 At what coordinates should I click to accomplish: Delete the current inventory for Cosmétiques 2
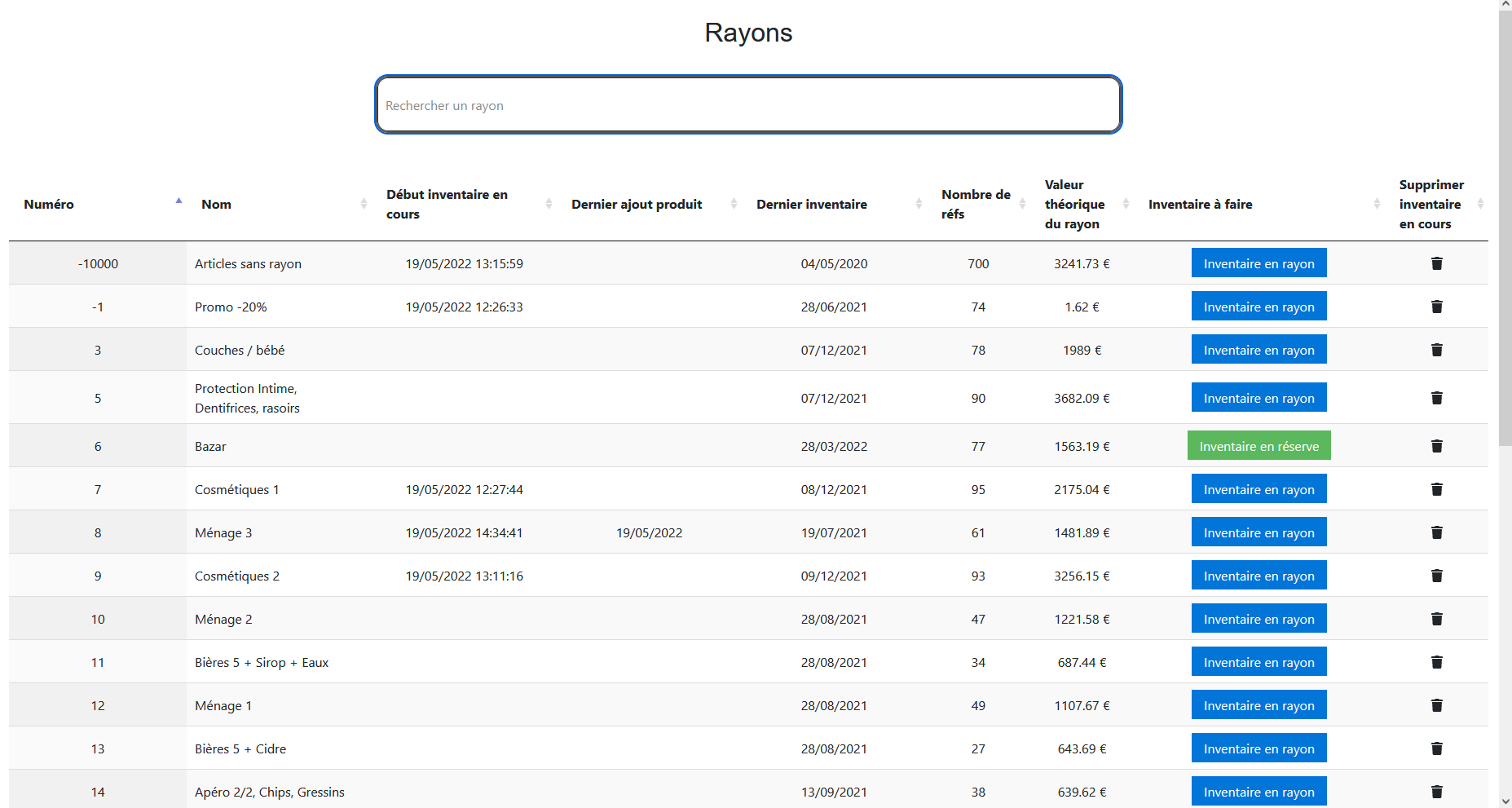coord(1437,576)
